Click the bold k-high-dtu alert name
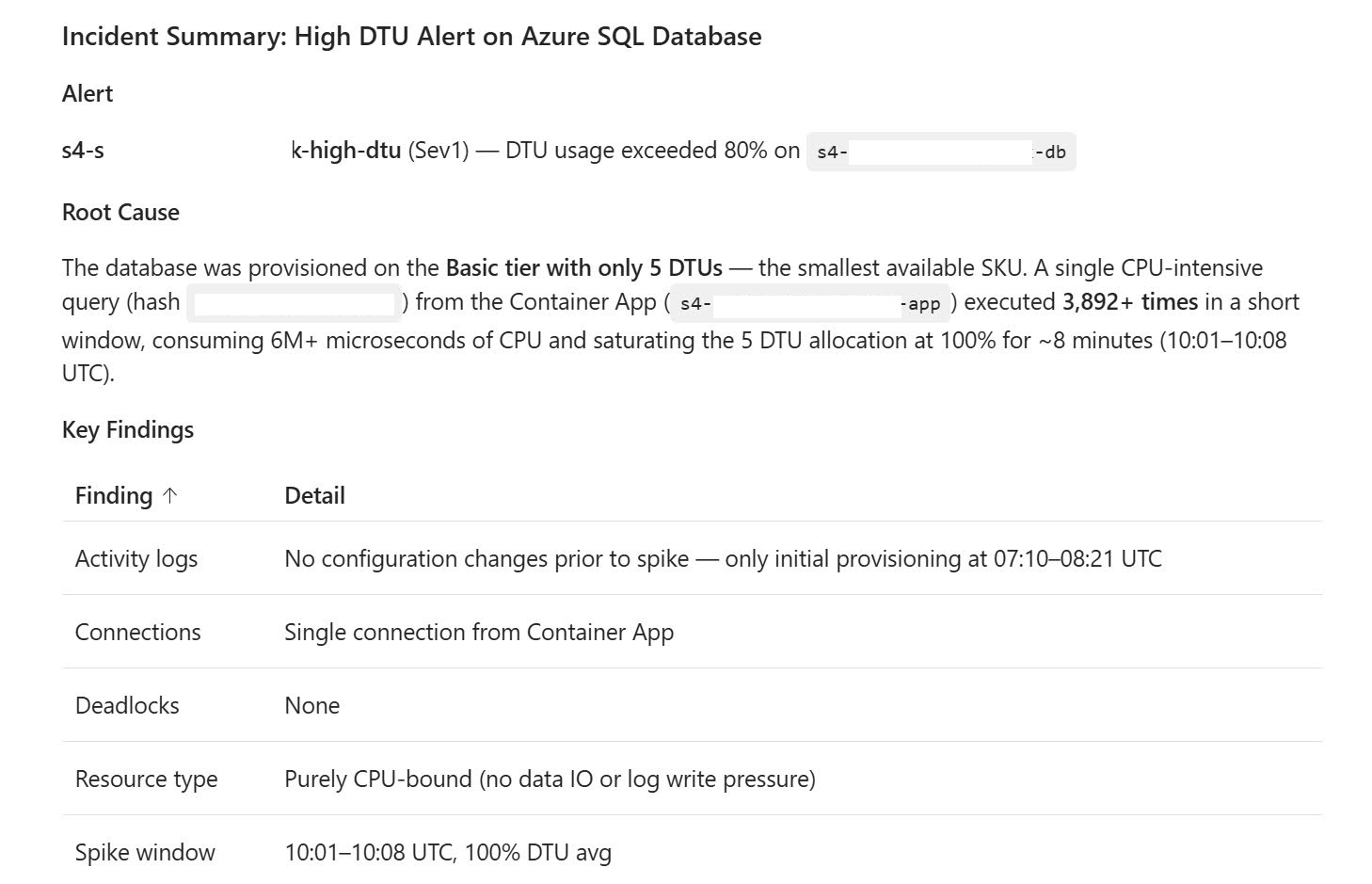This screenshot has height=884, width=1372. 346,150
